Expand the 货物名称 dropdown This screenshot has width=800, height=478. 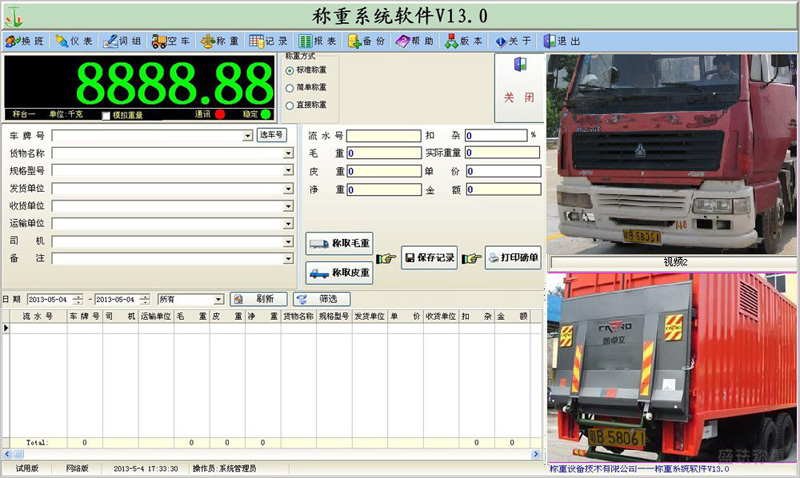(288, 153)
